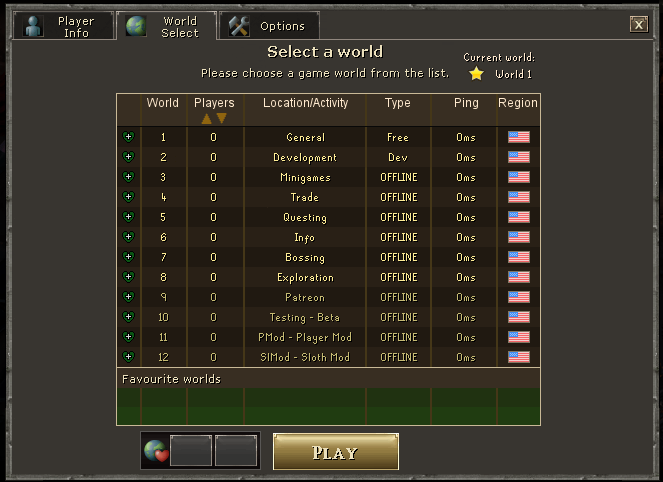Click the globe icon on World Select tab
This screenshot has width=663, height=482.
point(137,26)
